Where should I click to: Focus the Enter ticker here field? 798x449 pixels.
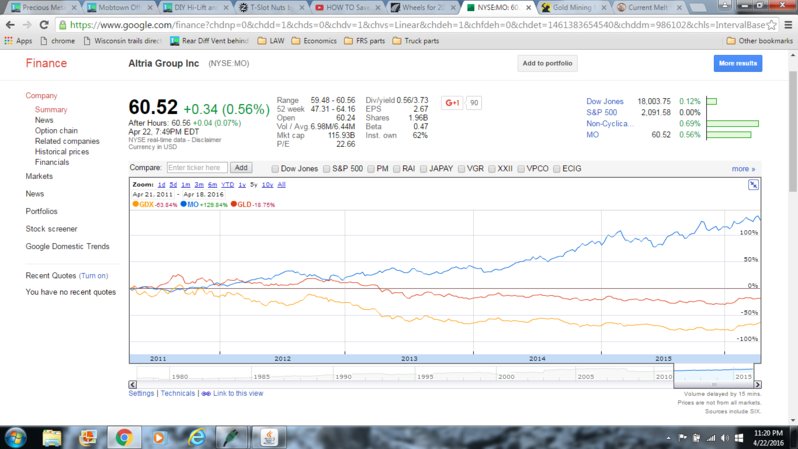pos(197,167)
